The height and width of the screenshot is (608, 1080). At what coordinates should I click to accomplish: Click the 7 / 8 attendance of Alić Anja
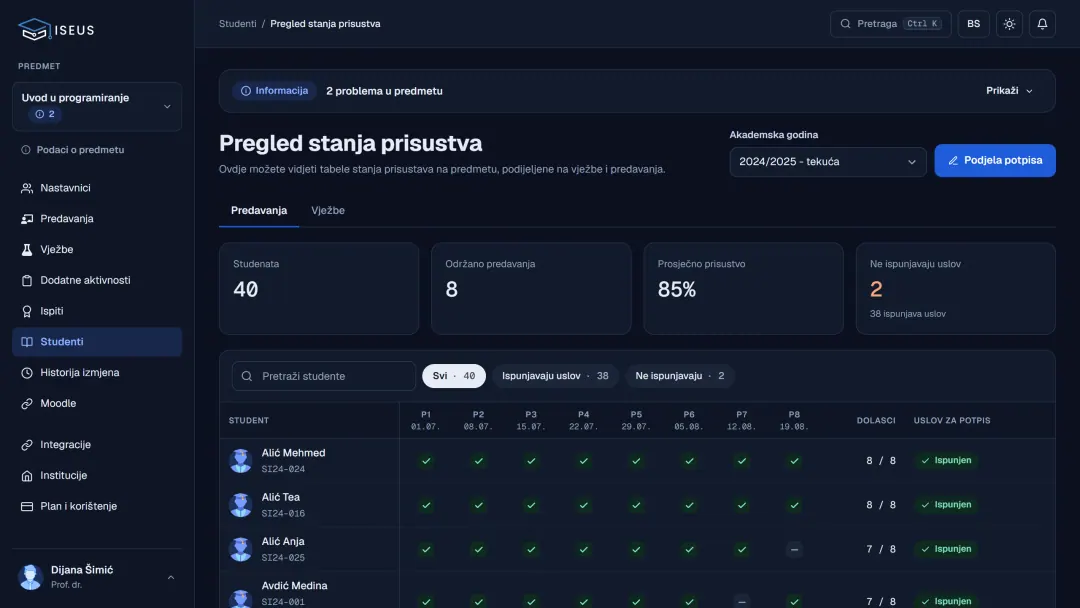coord(881,549)
